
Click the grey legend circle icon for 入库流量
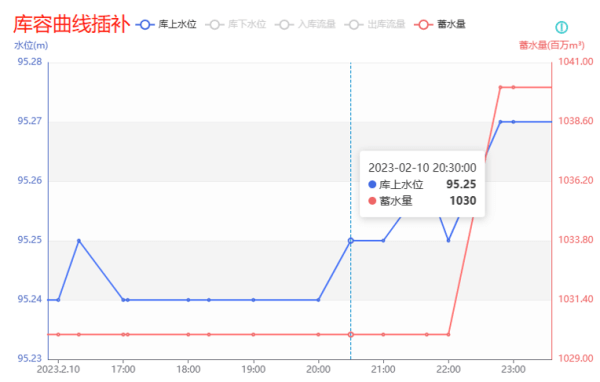[x=284, y=25]
